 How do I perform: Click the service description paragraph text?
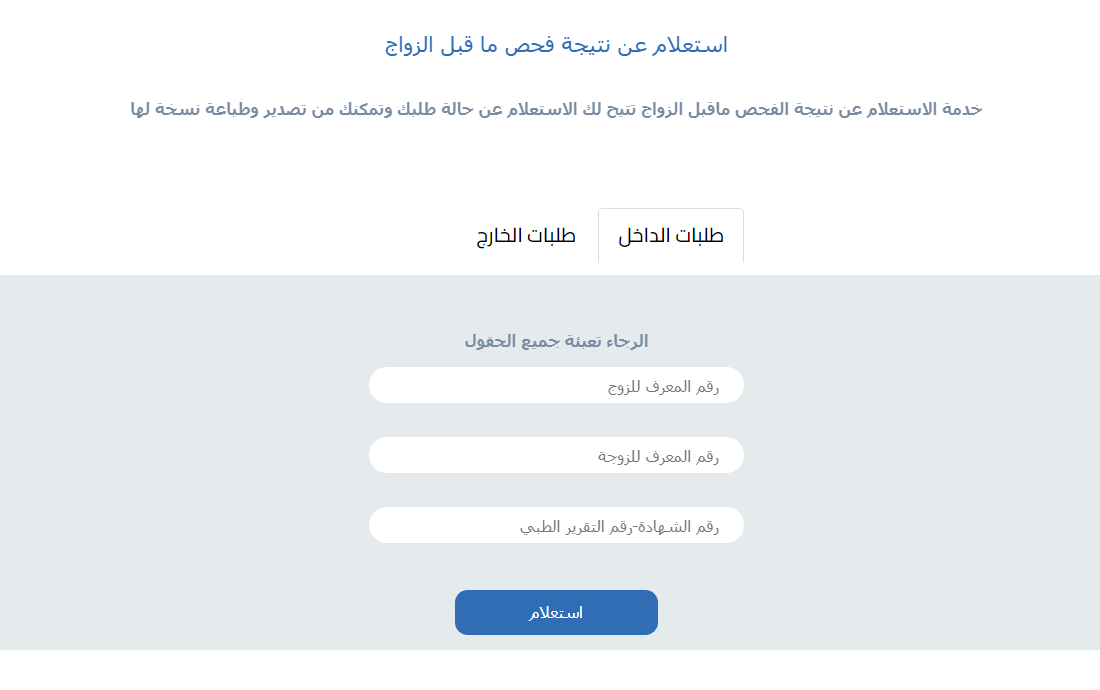click(x=556, y=109)
